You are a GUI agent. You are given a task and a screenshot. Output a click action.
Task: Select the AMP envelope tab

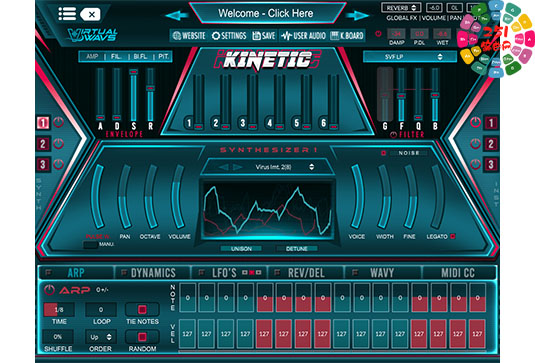[x=92, y=57]
